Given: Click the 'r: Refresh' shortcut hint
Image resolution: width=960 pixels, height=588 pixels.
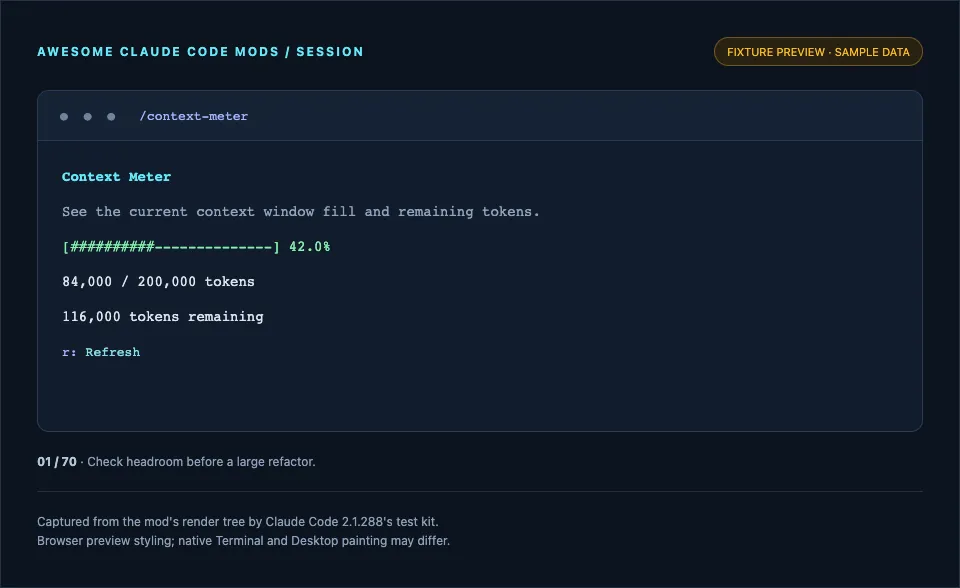Looking at the screenshot, I should coord(101,352).
